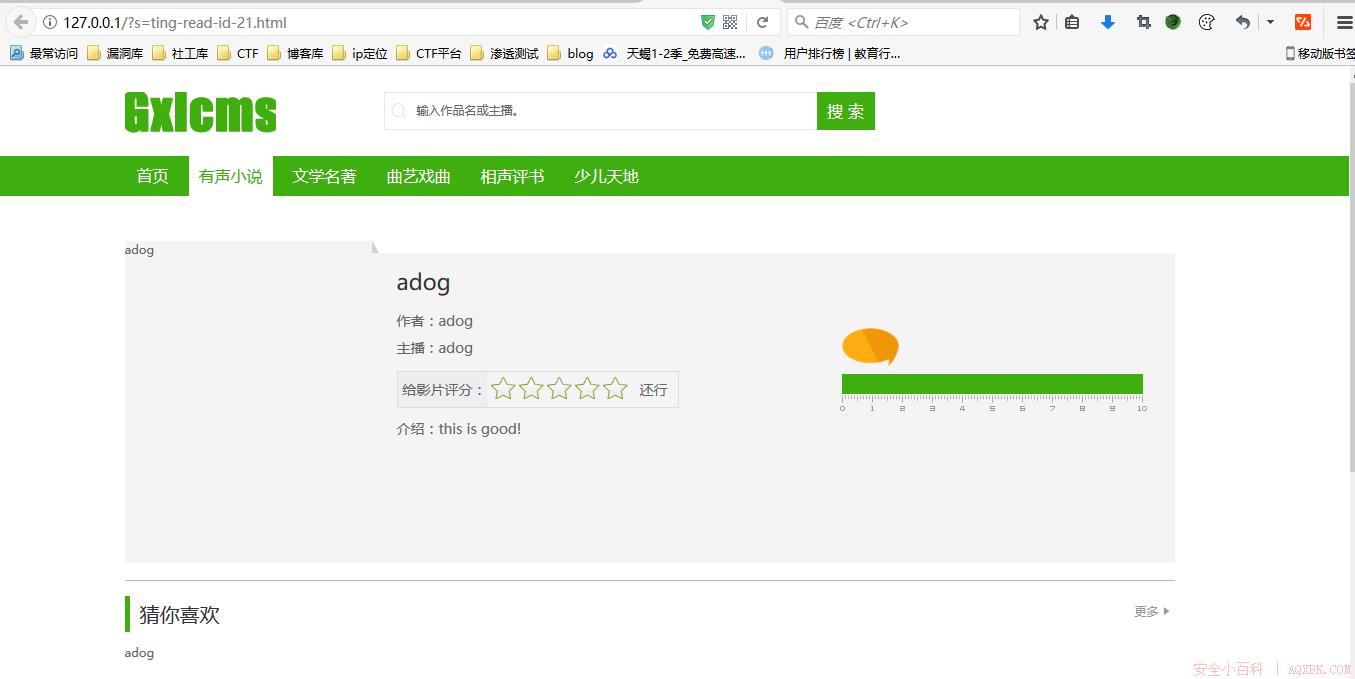Open the 曲艺戏曲 nav item
The height and width of the screenshot is (679, 1355).
(x=419, y=176)
